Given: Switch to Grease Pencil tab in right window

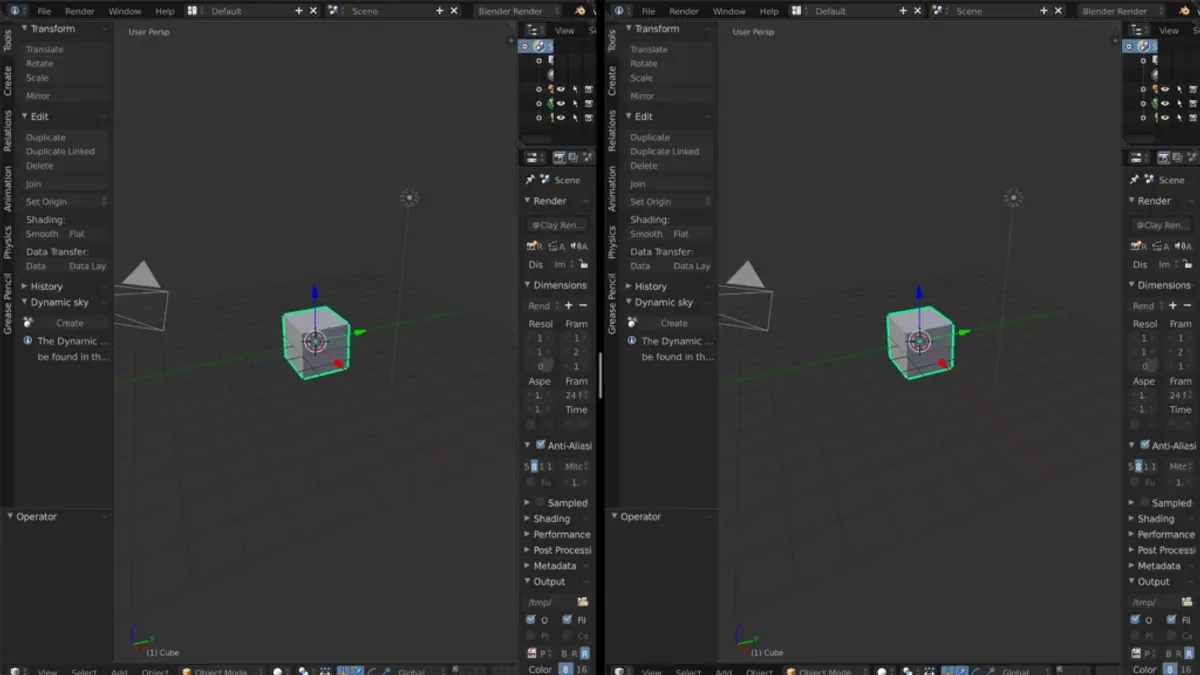Looking at the screenshot, I should coord(612,303).
